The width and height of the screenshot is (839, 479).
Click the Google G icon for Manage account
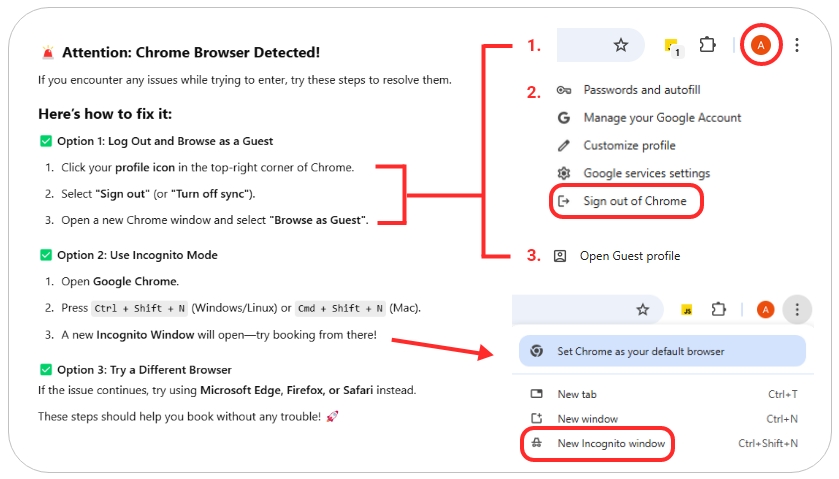563,118
